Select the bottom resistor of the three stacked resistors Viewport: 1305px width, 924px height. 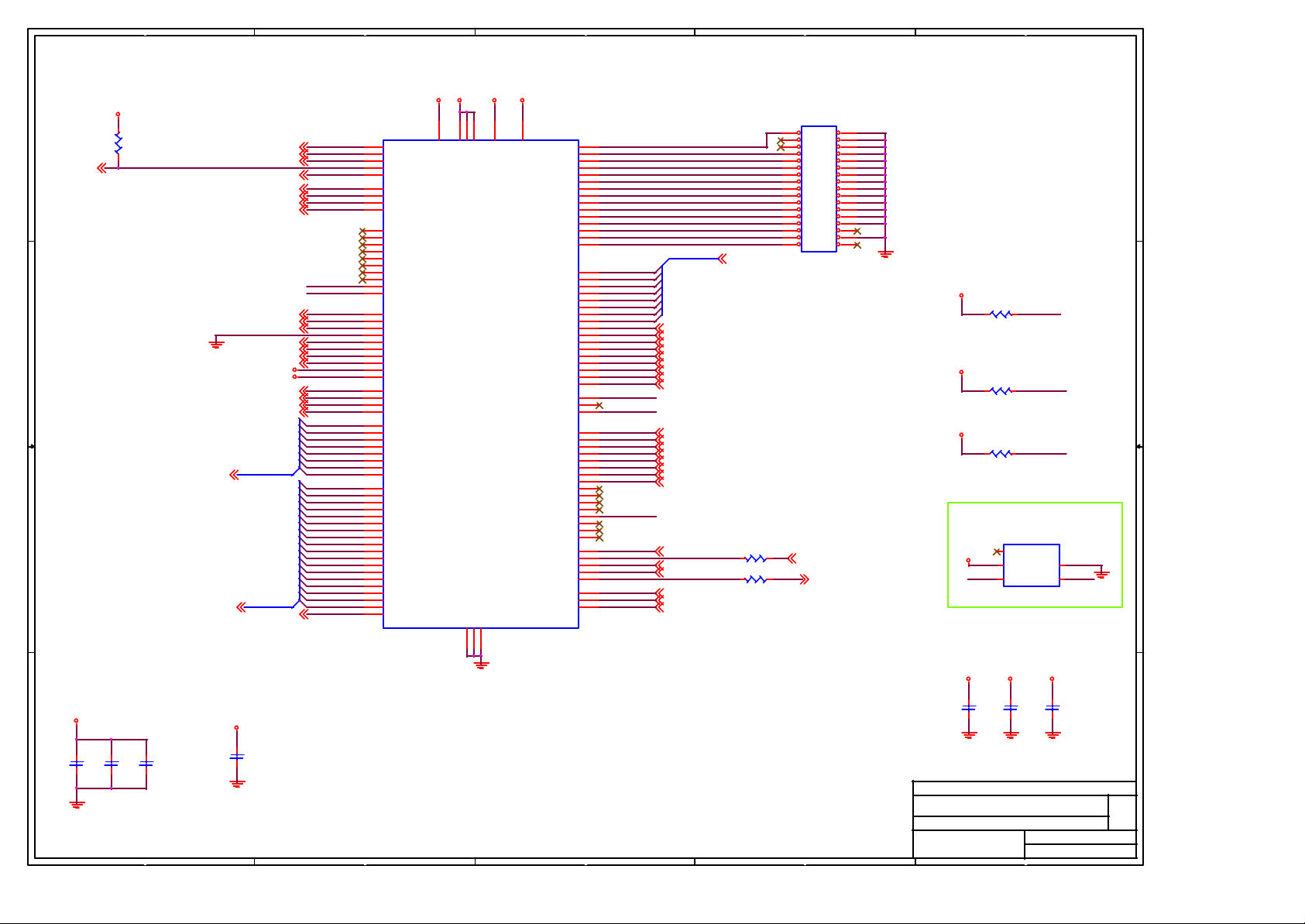pos(1001,454)
